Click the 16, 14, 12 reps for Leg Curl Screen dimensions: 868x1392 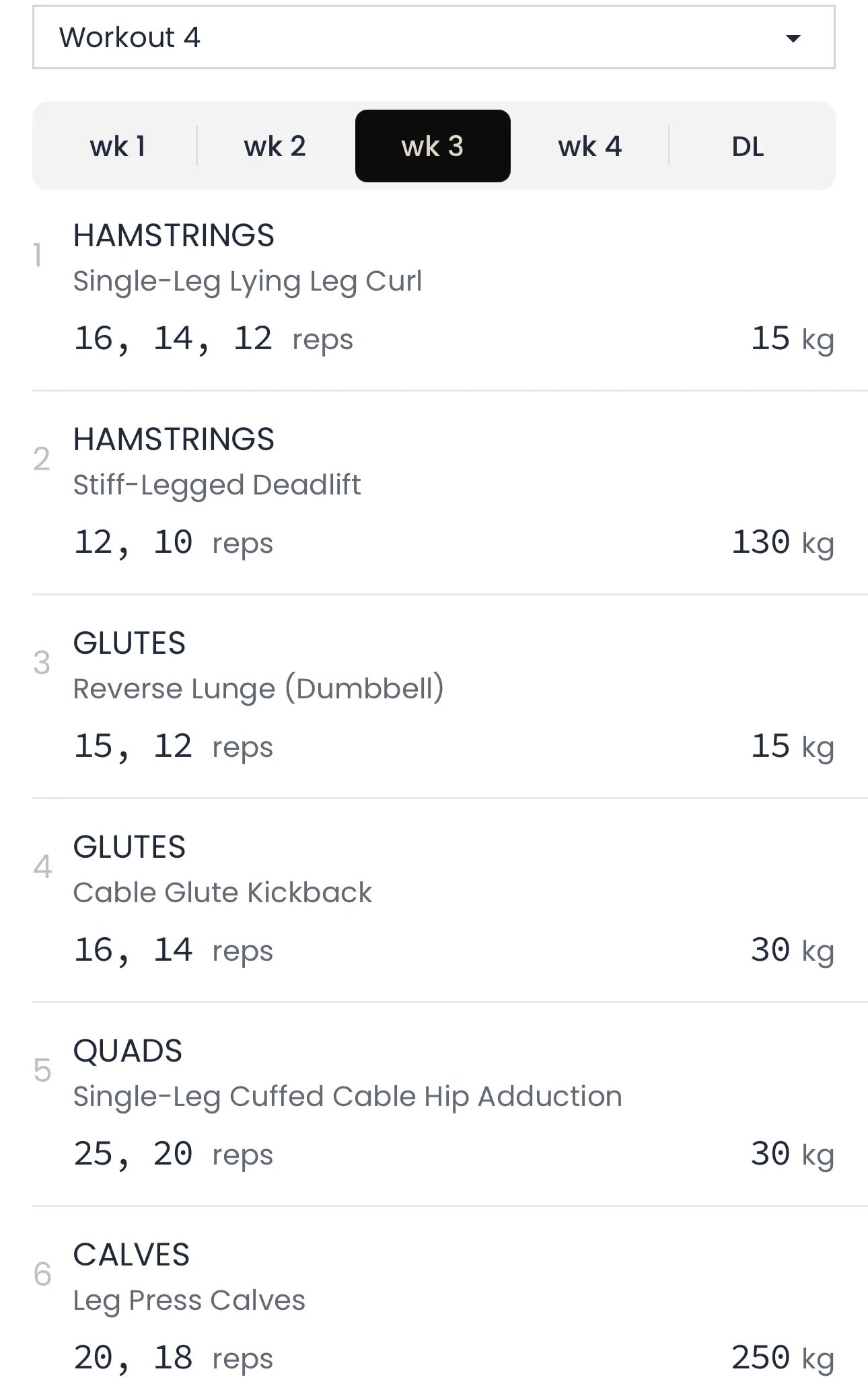pyautogui.click(x=213, y=339)
